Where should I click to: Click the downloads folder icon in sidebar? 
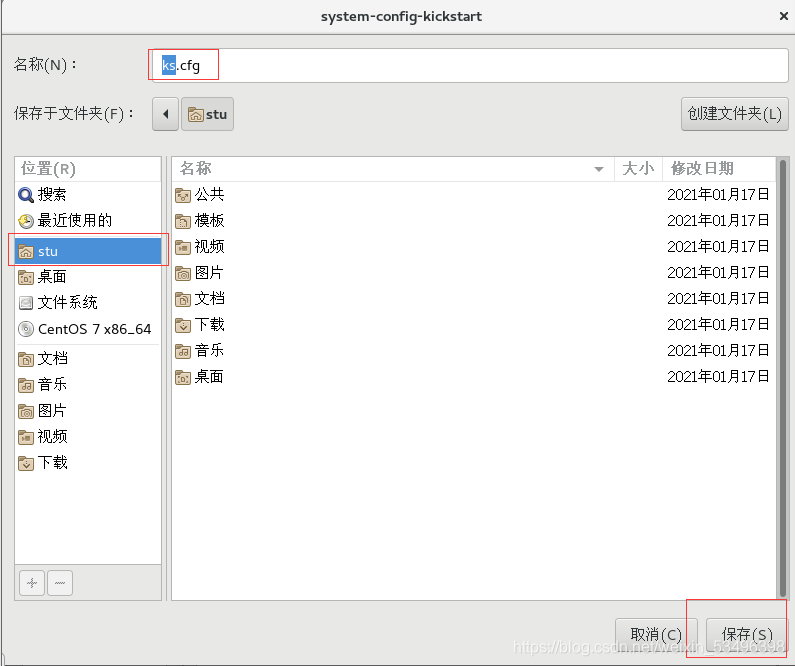point(26,463)
